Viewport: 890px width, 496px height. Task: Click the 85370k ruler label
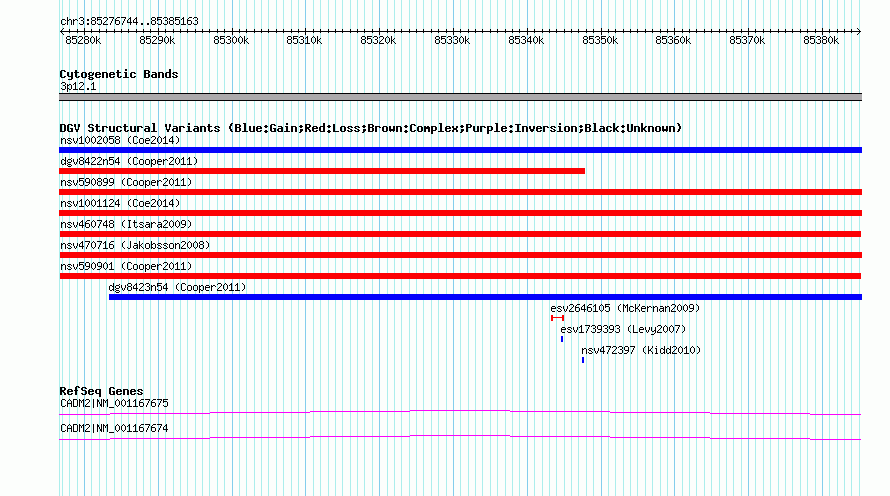click(x=747, y=40)
